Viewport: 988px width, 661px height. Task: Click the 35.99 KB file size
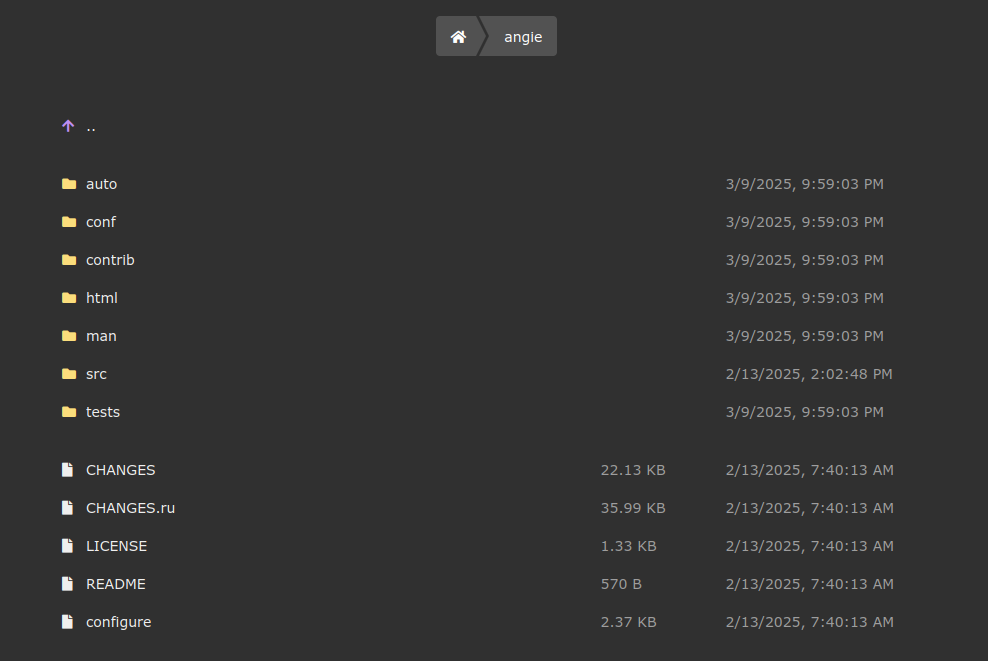(x=633, y=508)
